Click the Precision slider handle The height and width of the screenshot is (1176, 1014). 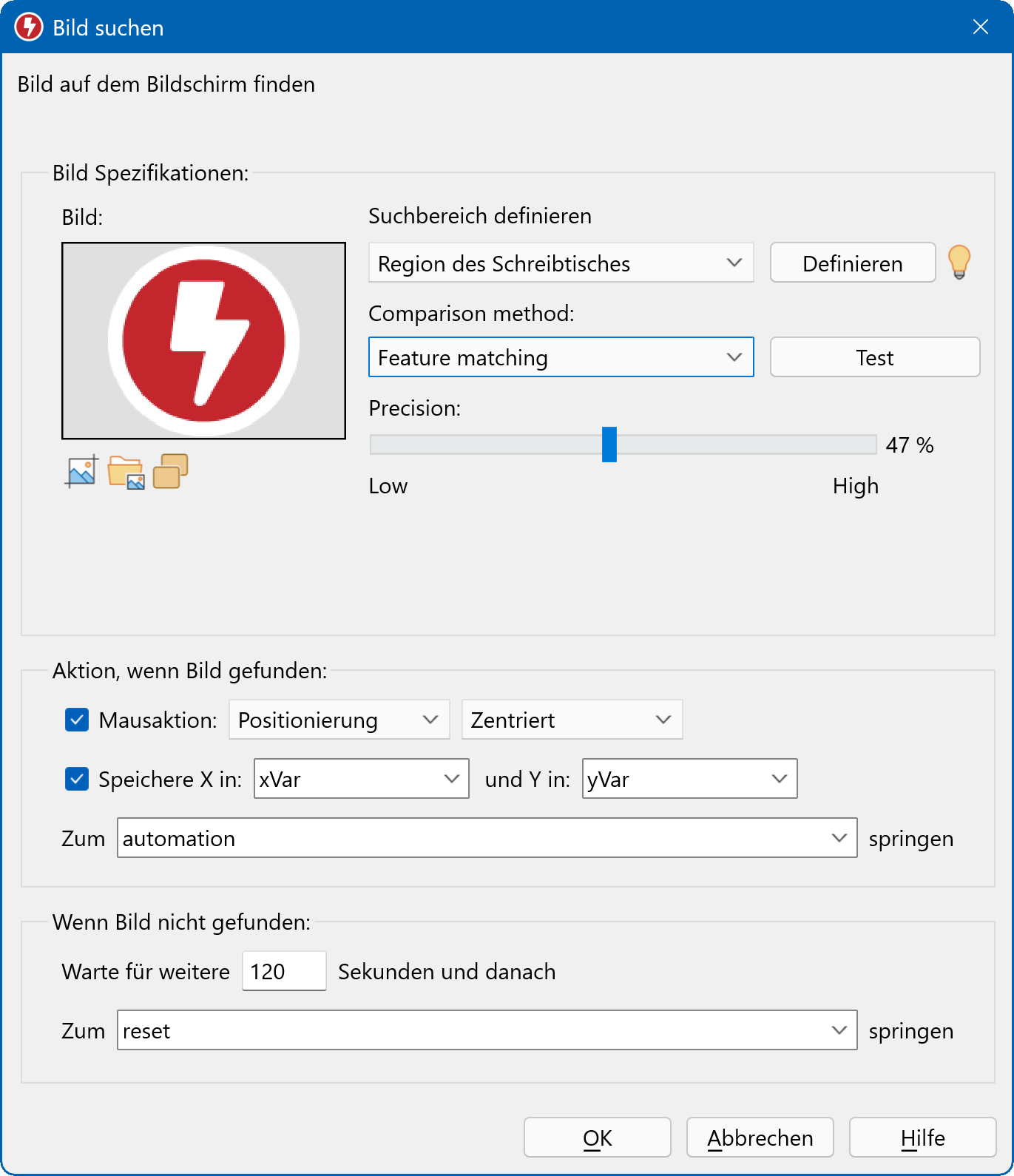[x=609, y=445]
